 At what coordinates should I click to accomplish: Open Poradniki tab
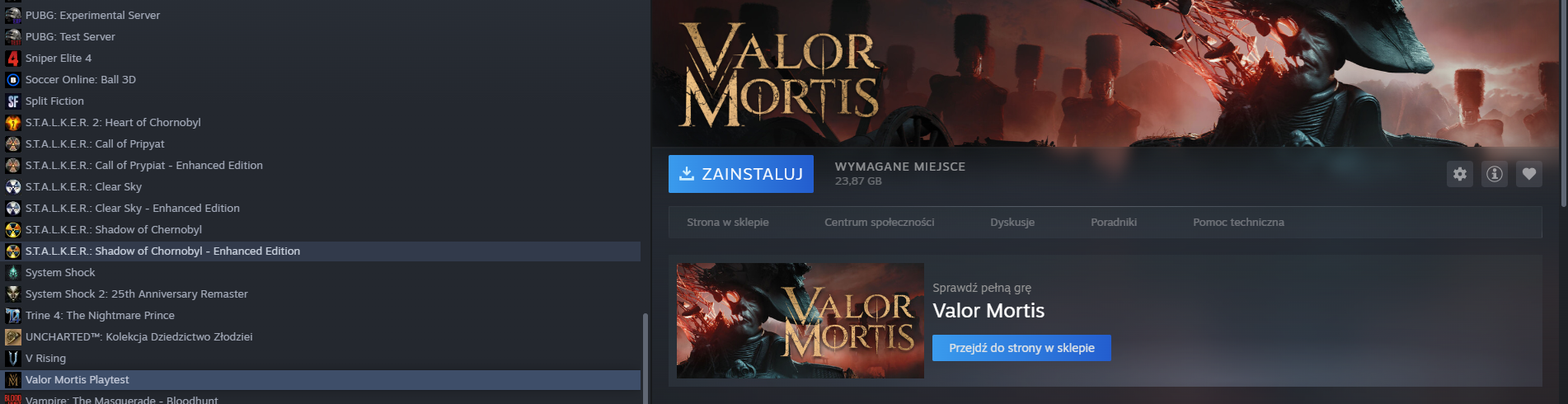(1114, 223)
